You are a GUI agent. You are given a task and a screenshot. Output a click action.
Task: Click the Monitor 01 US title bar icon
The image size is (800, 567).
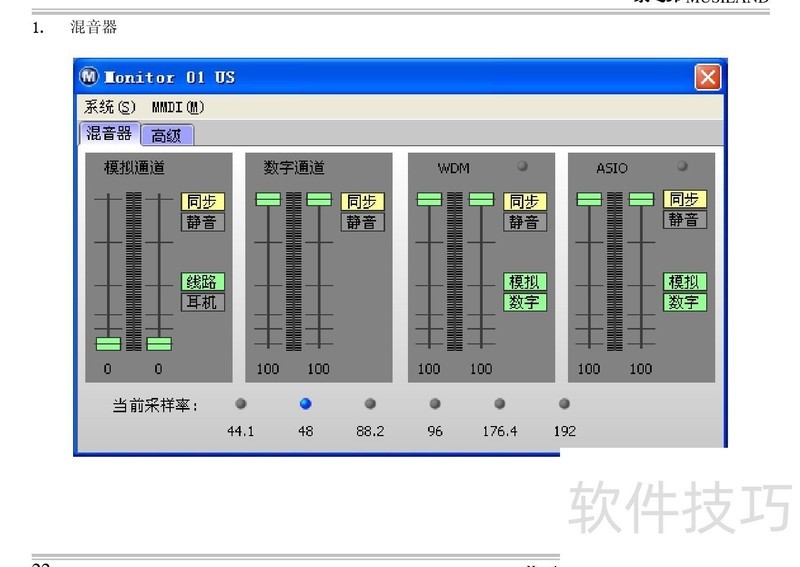tap(91, 77)
